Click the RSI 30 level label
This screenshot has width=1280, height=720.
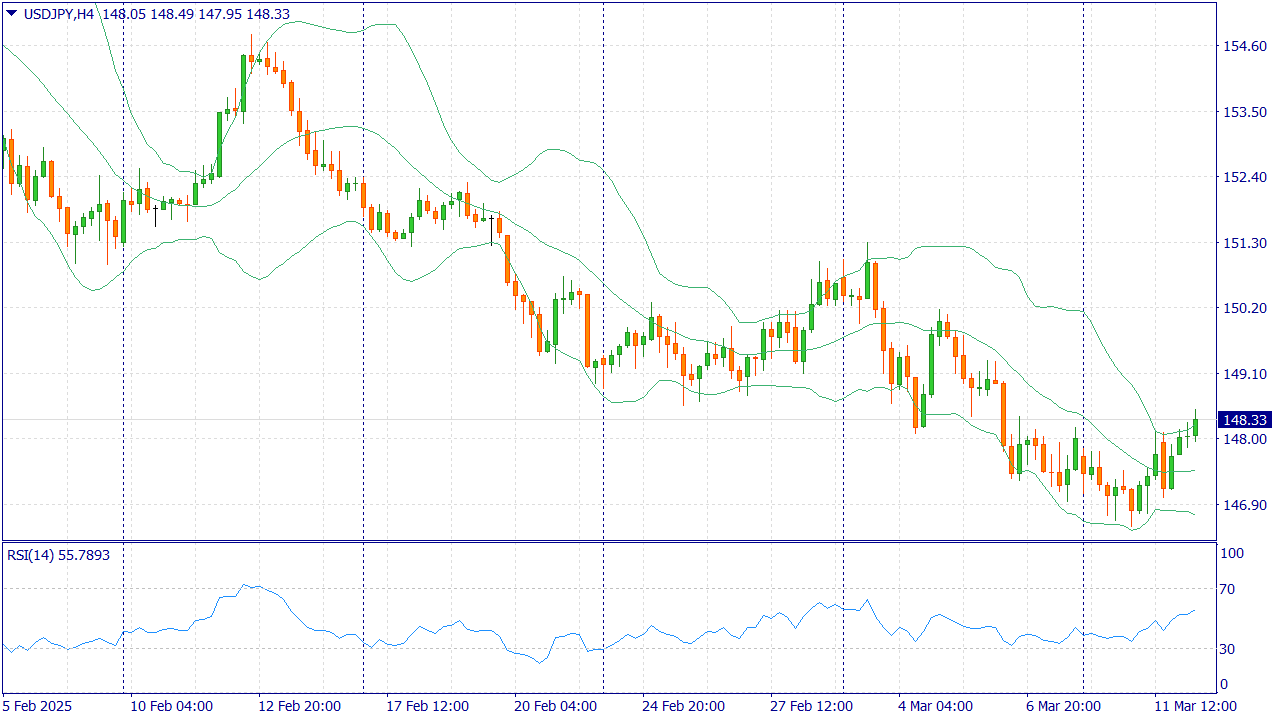click(x=1231, y=649)
